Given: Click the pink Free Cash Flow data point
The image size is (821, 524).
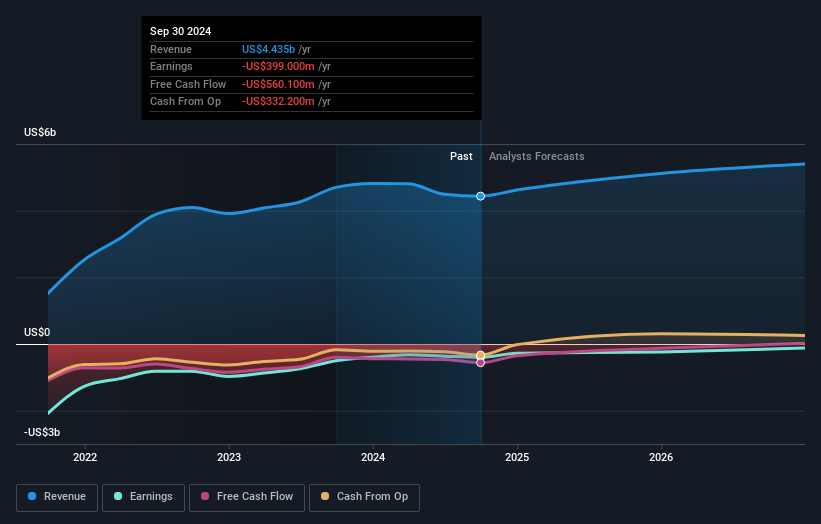Looking at the screenshot, I should pyautogui.click(x=480, y=363).
